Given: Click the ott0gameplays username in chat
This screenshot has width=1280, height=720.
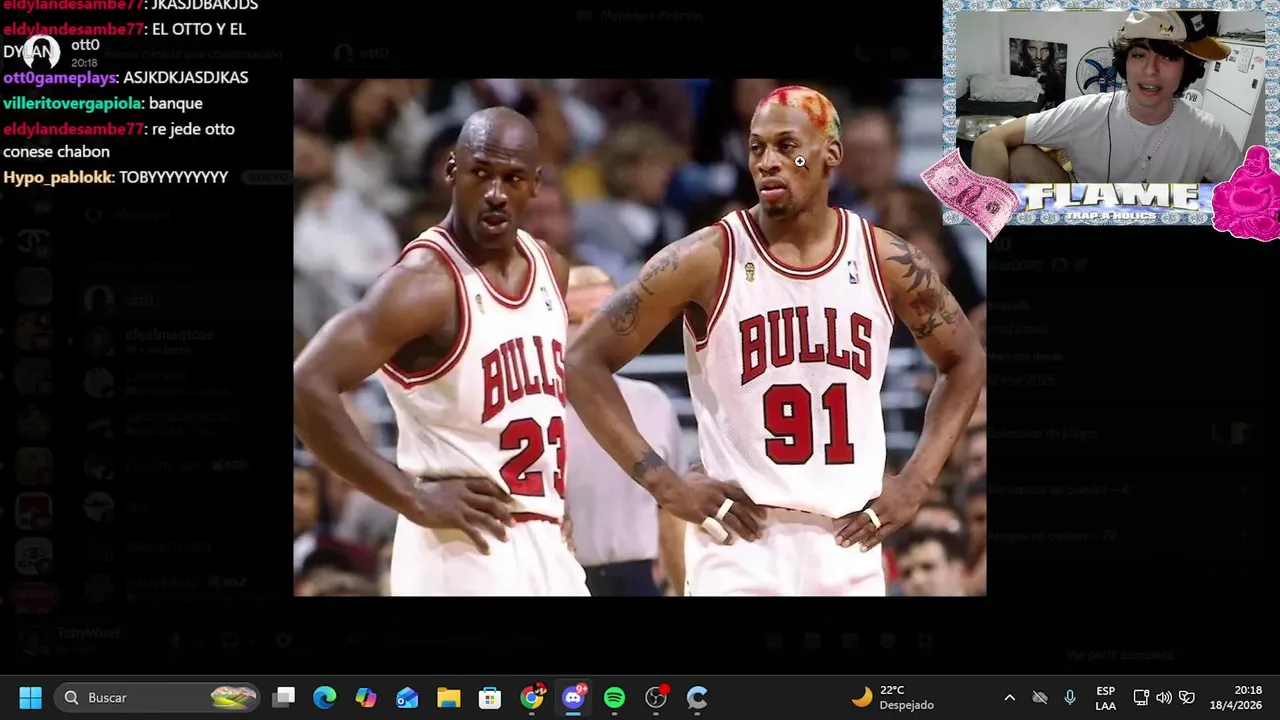Looking at the screenshot, I should tap(59, 77).
